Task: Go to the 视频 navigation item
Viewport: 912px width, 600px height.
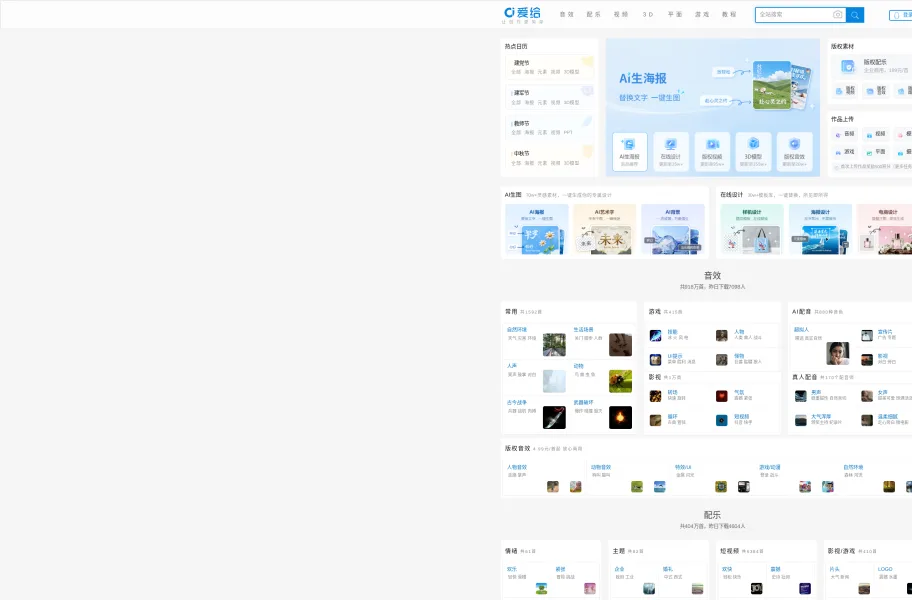Action: [x=621, y=15]
